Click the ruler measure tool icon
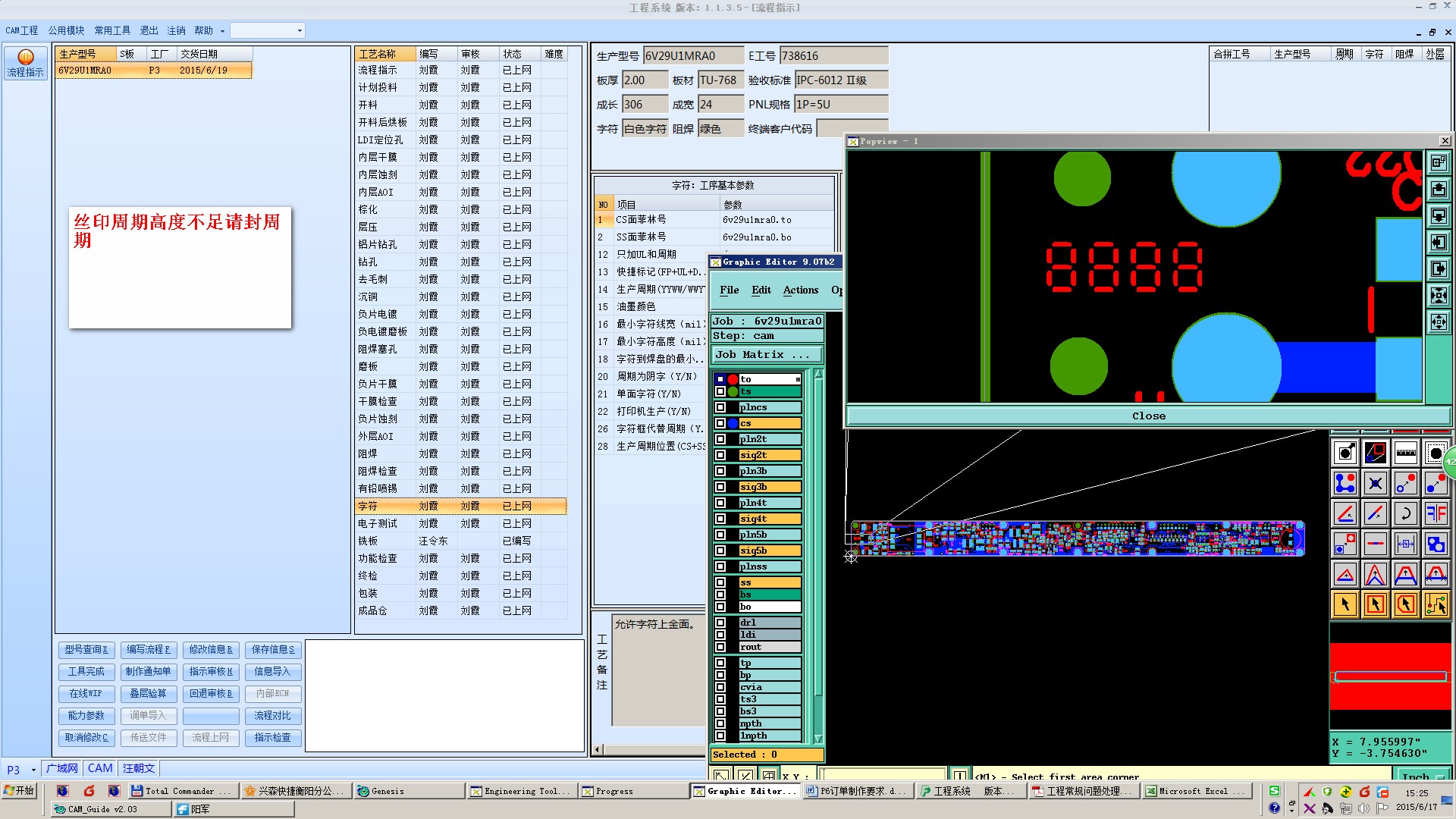Image resolution: width=1456 pixels, height=819 pixels. [1405, 453]
